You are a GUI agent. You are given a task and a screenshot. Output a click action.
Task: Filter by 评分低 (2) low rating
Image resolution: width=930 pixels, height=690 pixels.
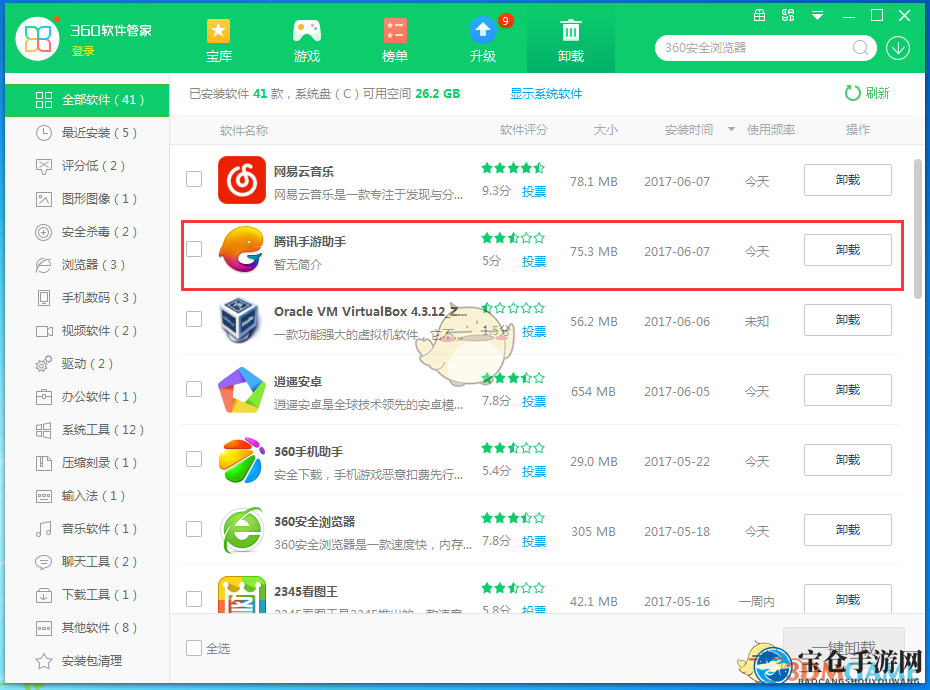tap(87, 166)
